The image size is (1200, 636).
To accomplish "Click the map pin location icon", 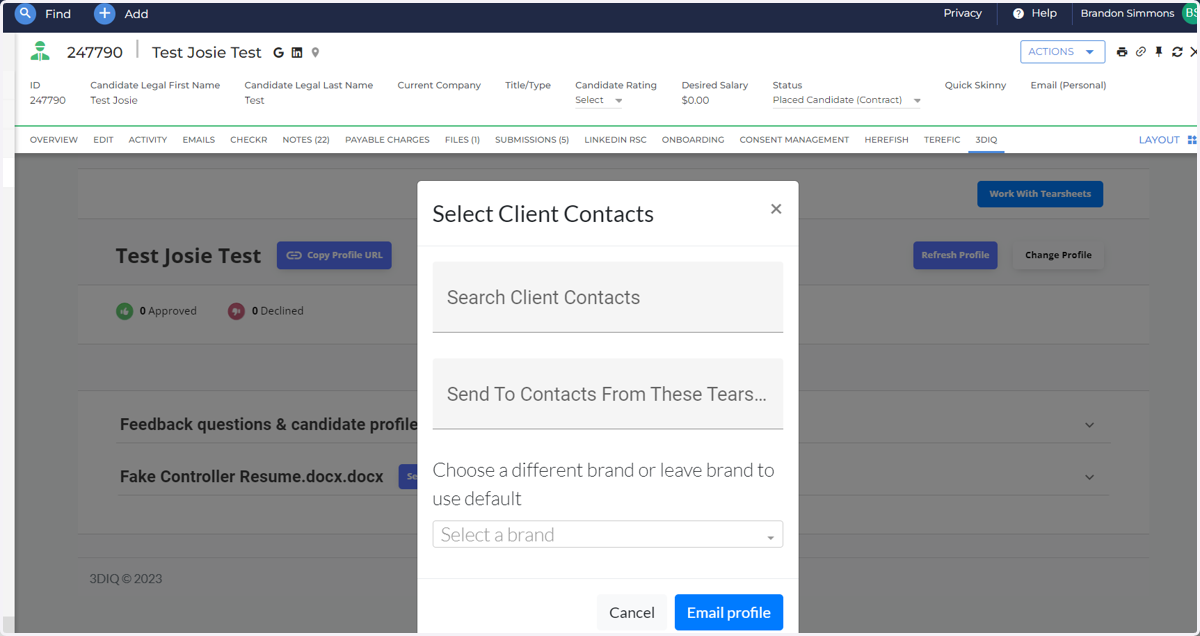I will tap(315, 53).
